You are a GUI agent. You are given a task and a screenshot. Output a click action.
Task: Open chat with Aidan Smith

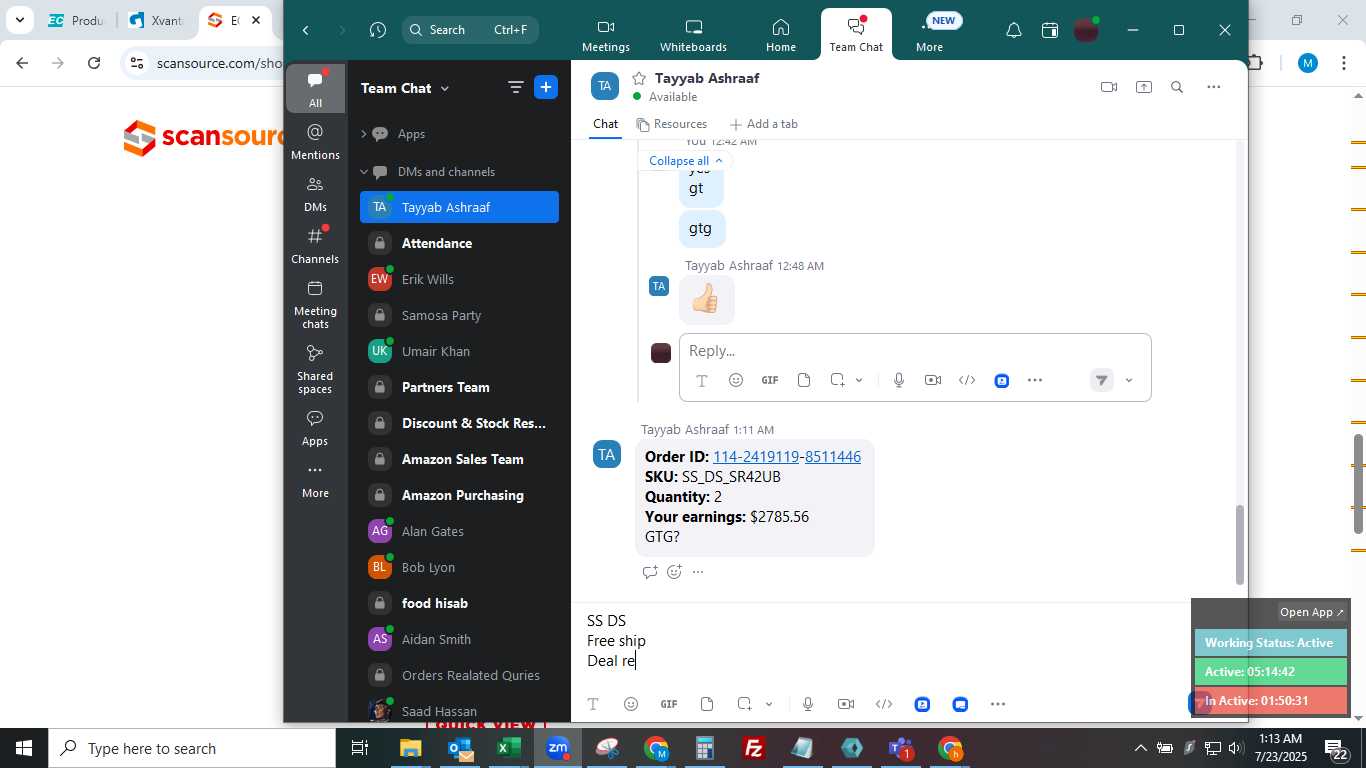pos(459,639)
